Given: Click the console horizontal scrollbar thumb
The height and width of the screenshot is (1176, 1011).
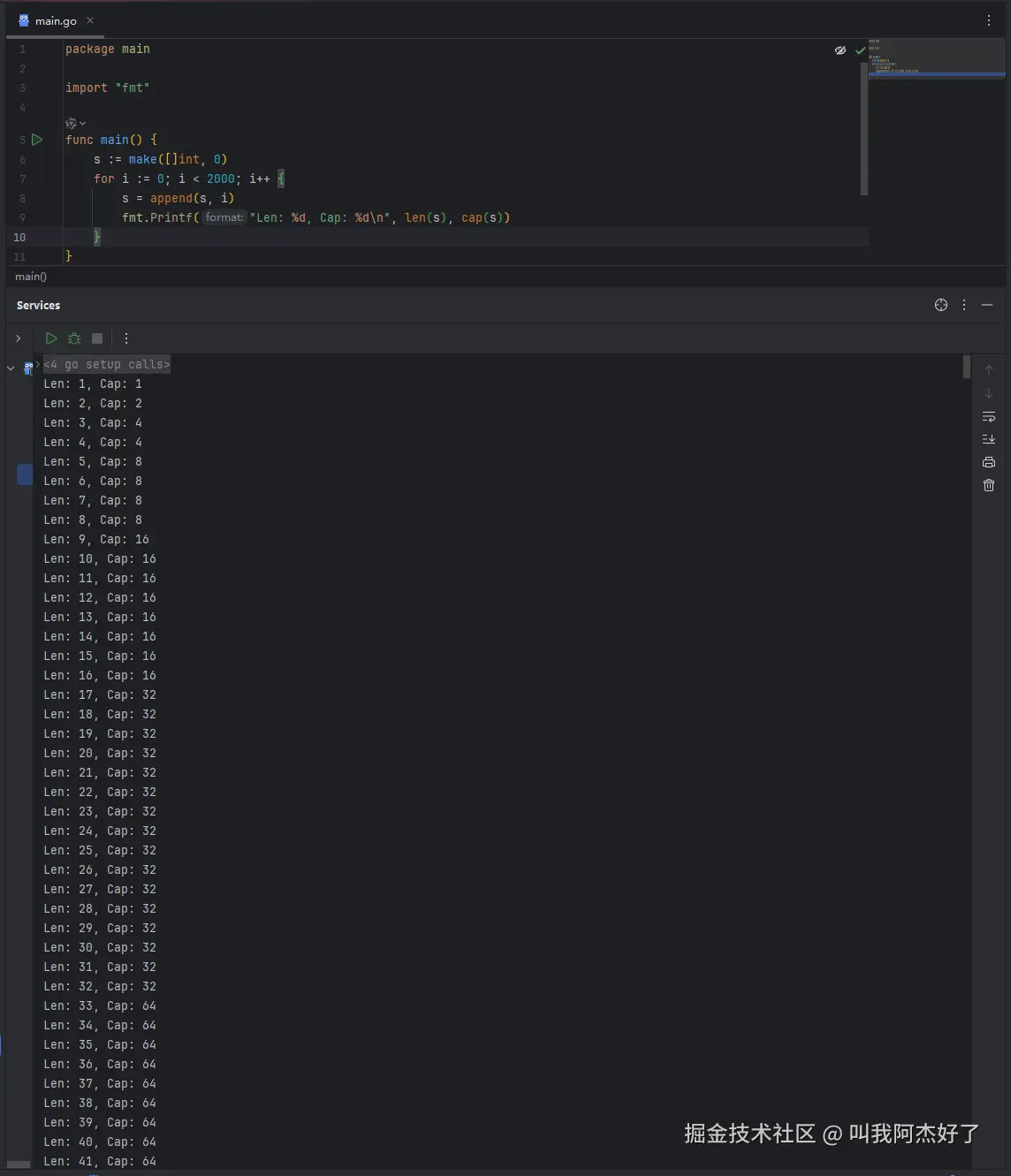Looking at the screenshot, I should (19, 1165).
